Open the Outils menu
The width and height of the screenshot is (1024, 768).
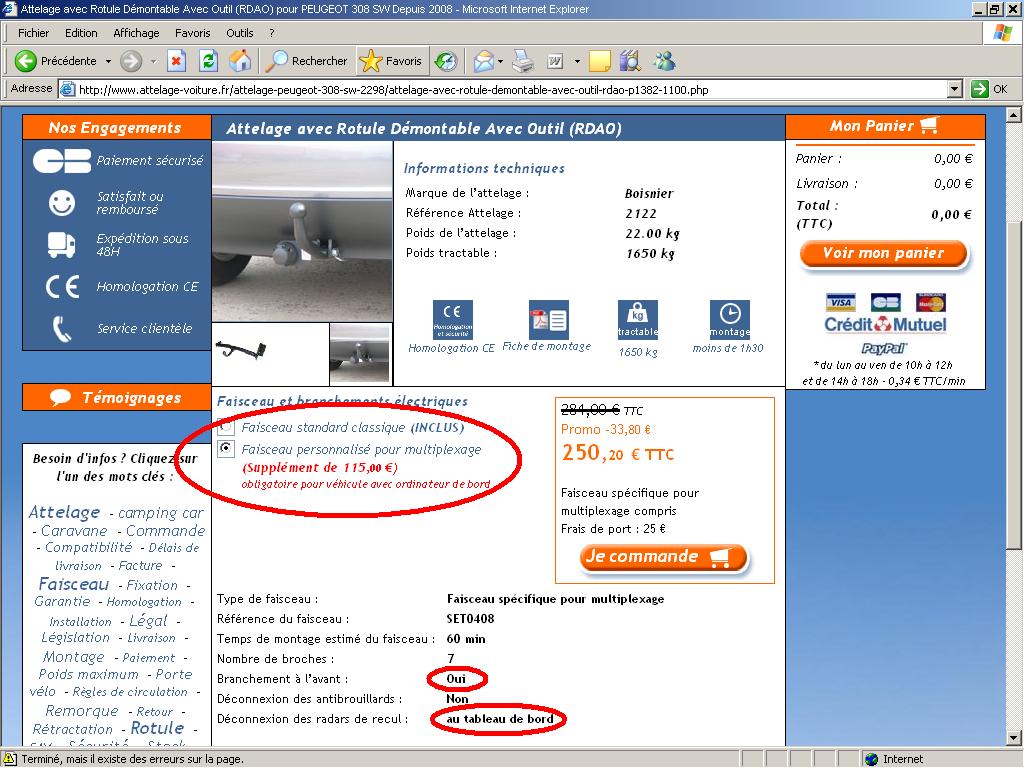point(240,33)
